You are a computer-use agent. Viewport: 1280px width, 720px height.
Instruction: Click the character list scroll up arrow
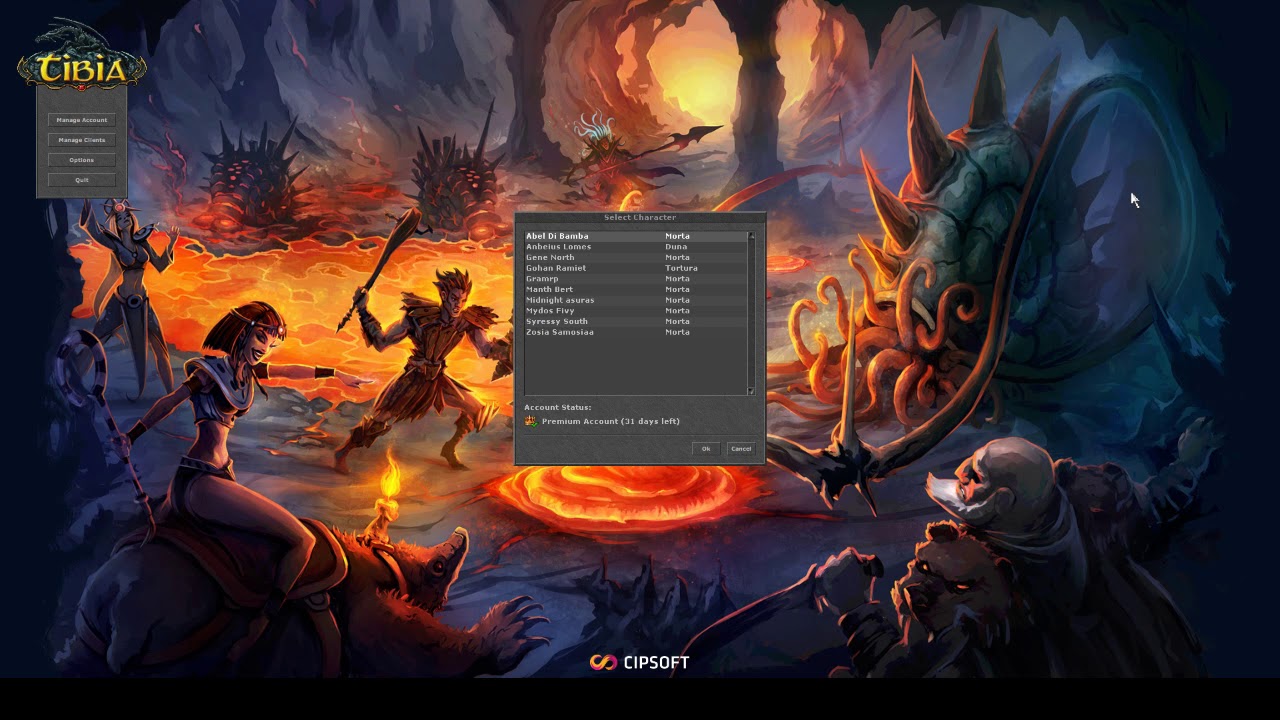pos(752,236)
